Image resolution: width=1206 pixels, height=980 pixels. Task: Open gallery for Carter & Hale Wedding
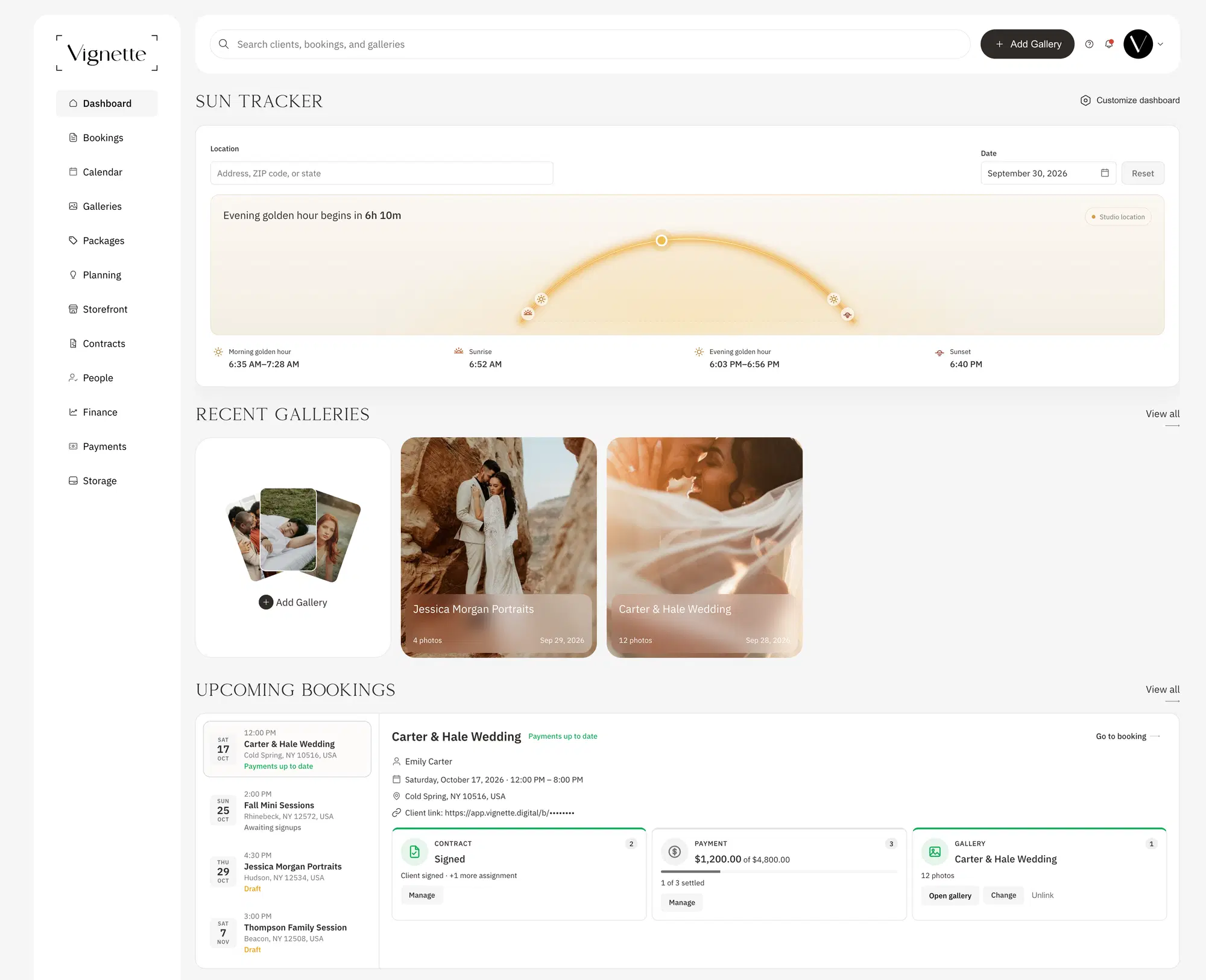tap(950, 896)
